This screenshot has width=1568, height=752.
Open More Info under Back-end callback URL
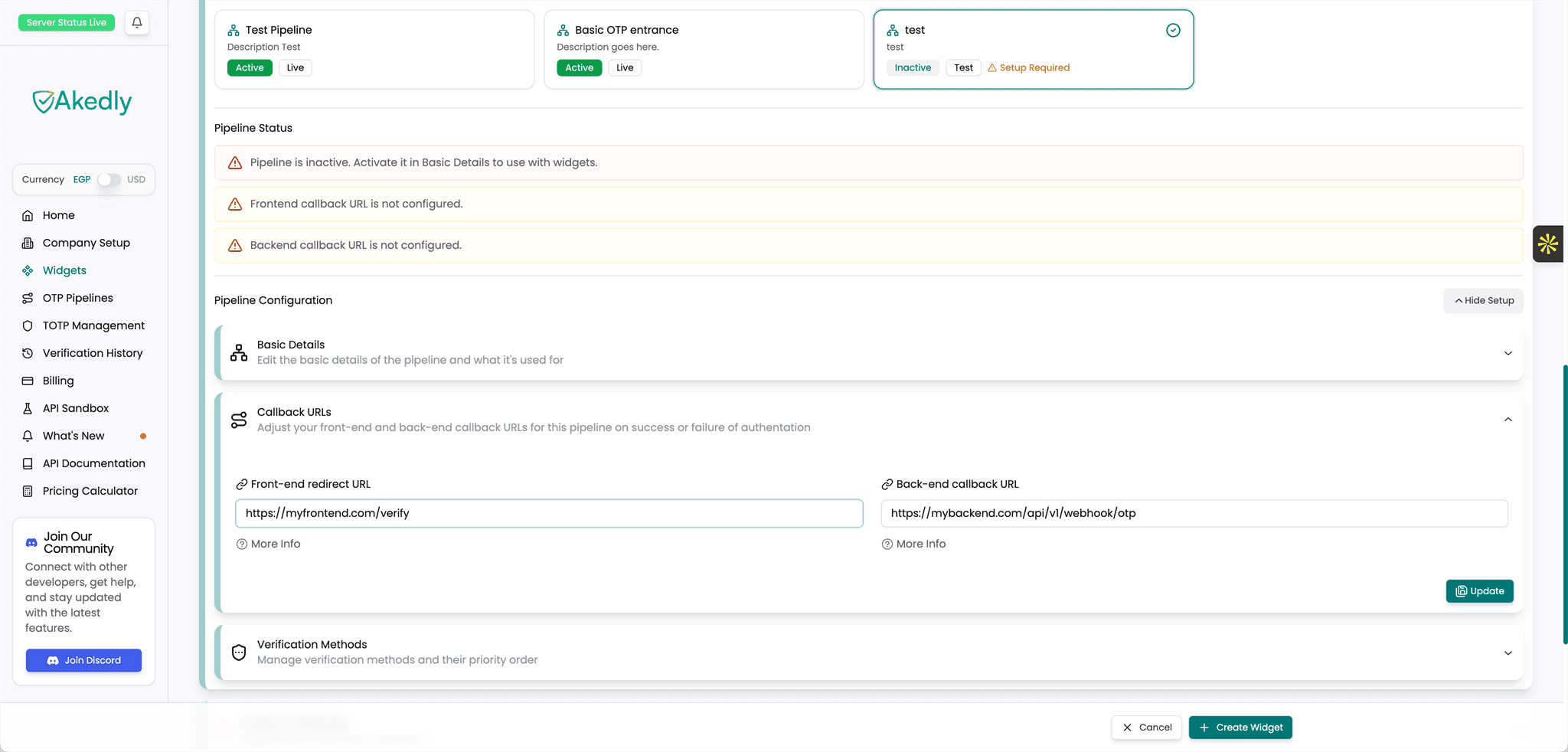coord(913,544)
